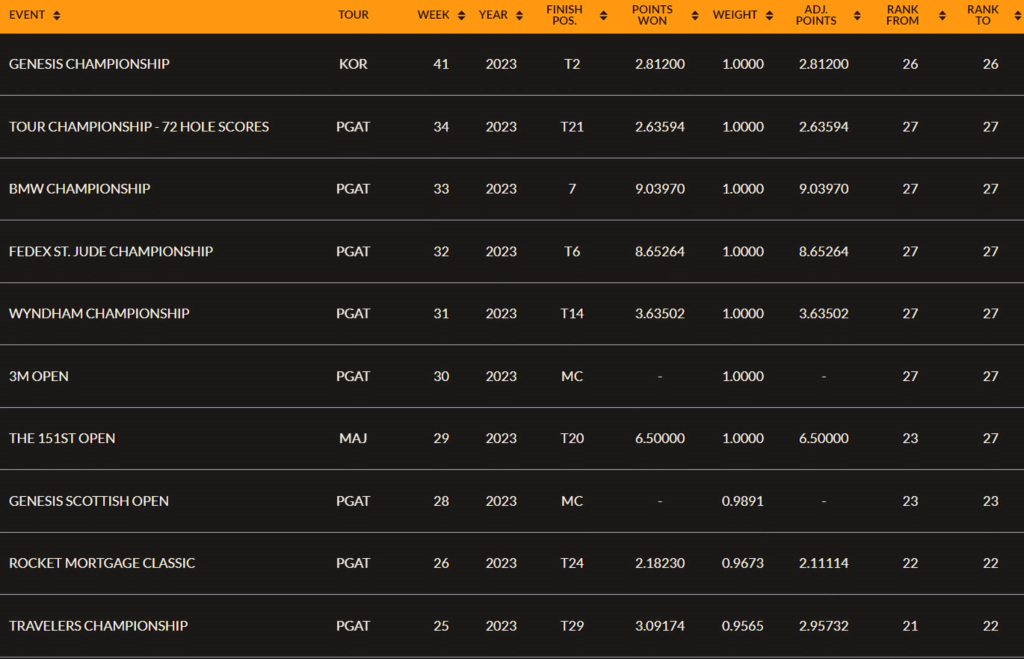Click MAJ tour cell for 151st Open
Image resolution: width=1024 pixels, height=659 pixels.
[353, 438]
